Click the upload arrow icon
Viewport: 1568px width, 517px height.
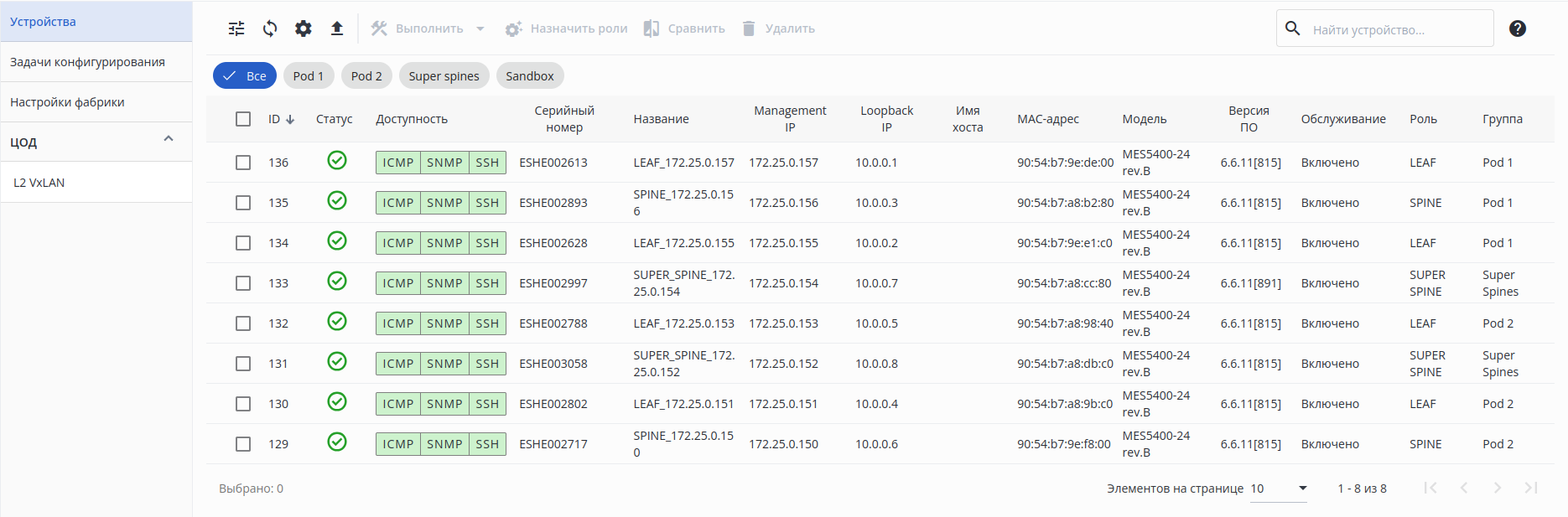click(337, 28)
